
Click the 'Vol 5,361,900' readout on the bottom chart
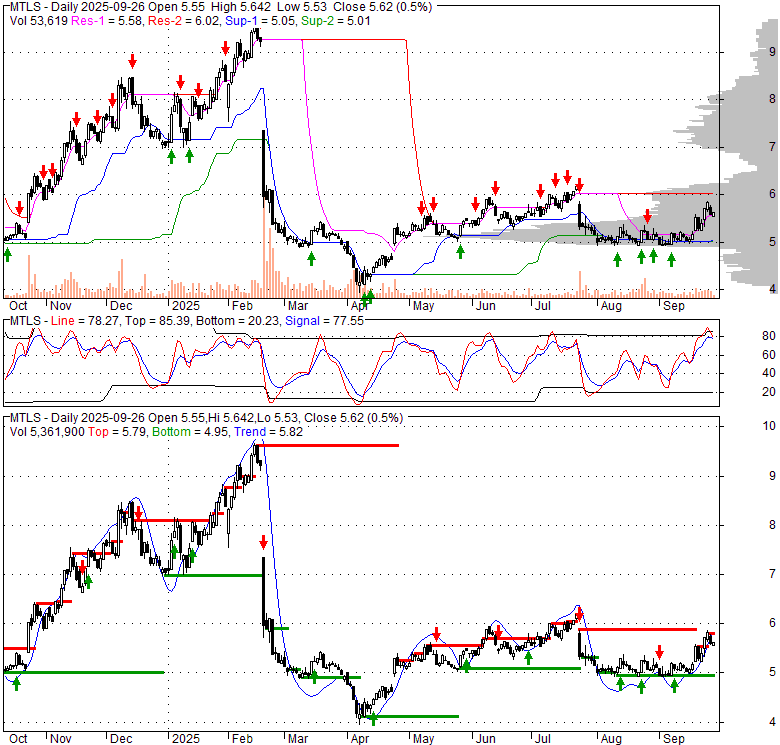[x=47, y=432]
